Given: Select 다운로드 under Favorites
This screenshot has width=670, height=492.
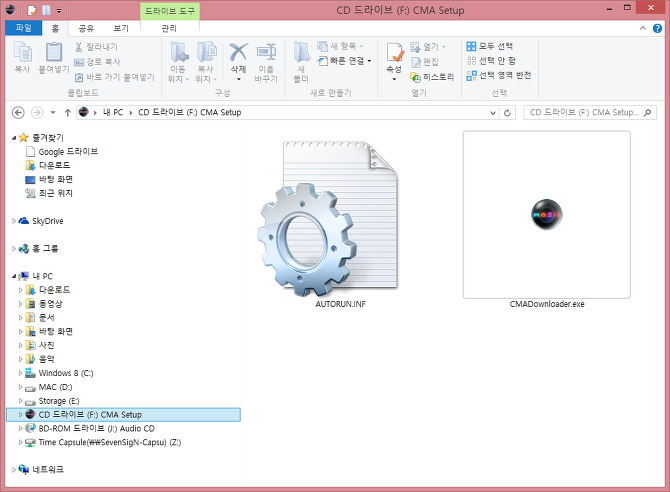Looking at the screenshot, I should click(48, 165).
